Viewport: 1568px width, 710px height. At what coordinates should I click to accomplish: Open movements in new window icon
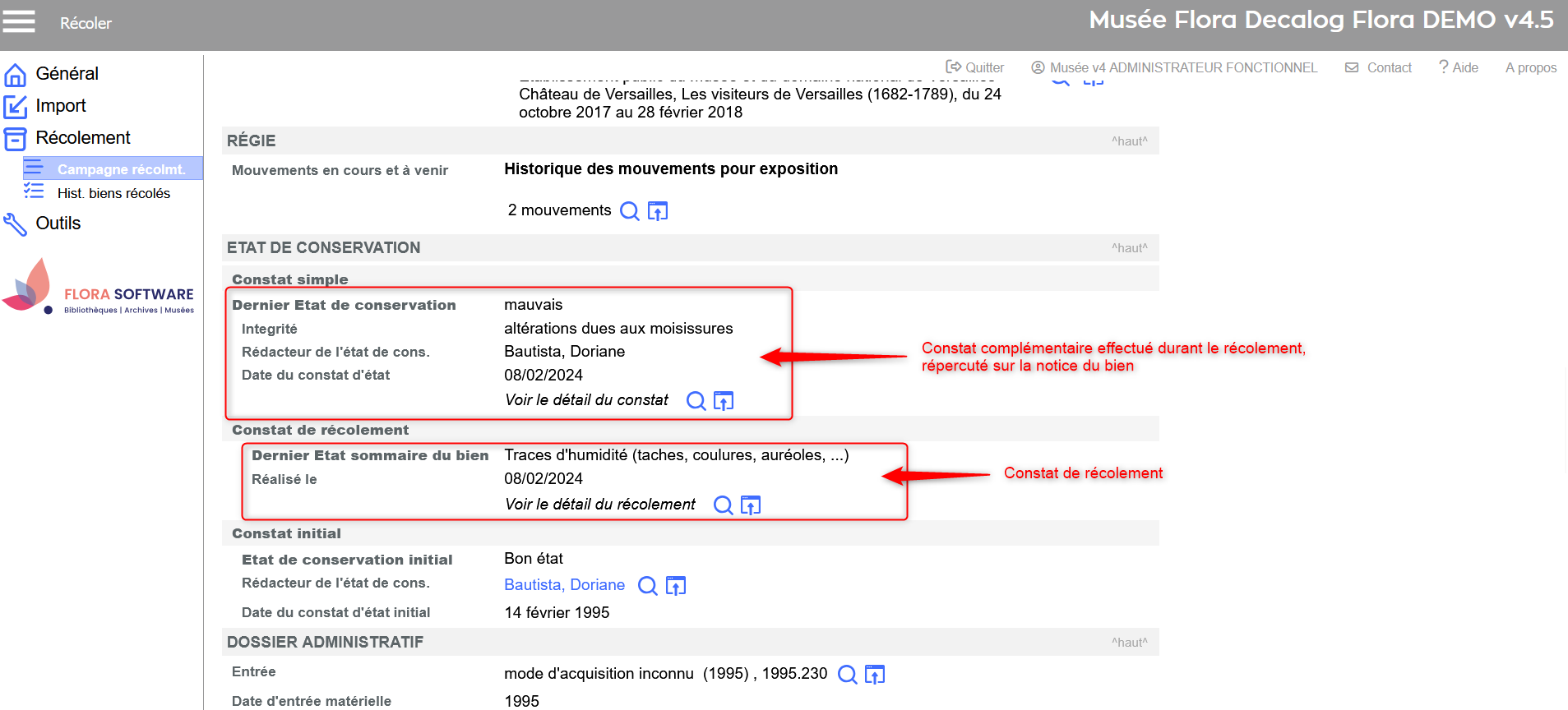(658, 211)
